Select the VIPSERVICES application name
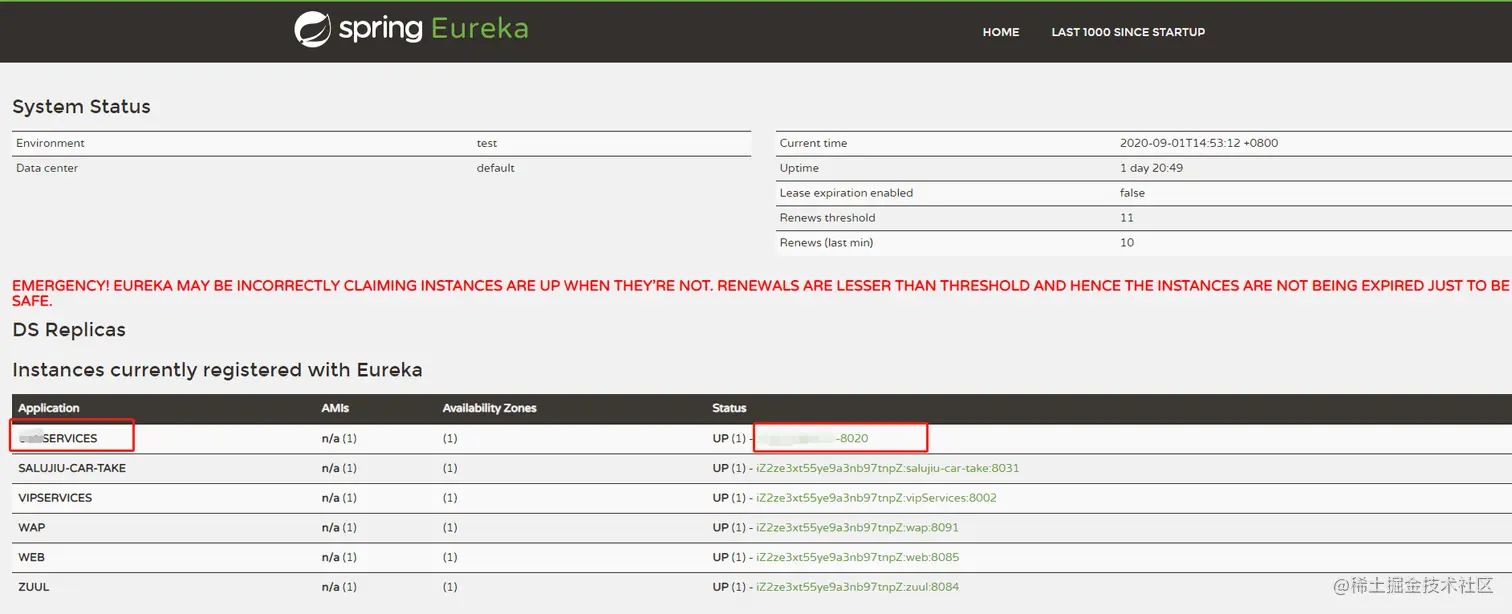Image resolution: width=1512 pixels, height=614 pixels. point(55,498)
